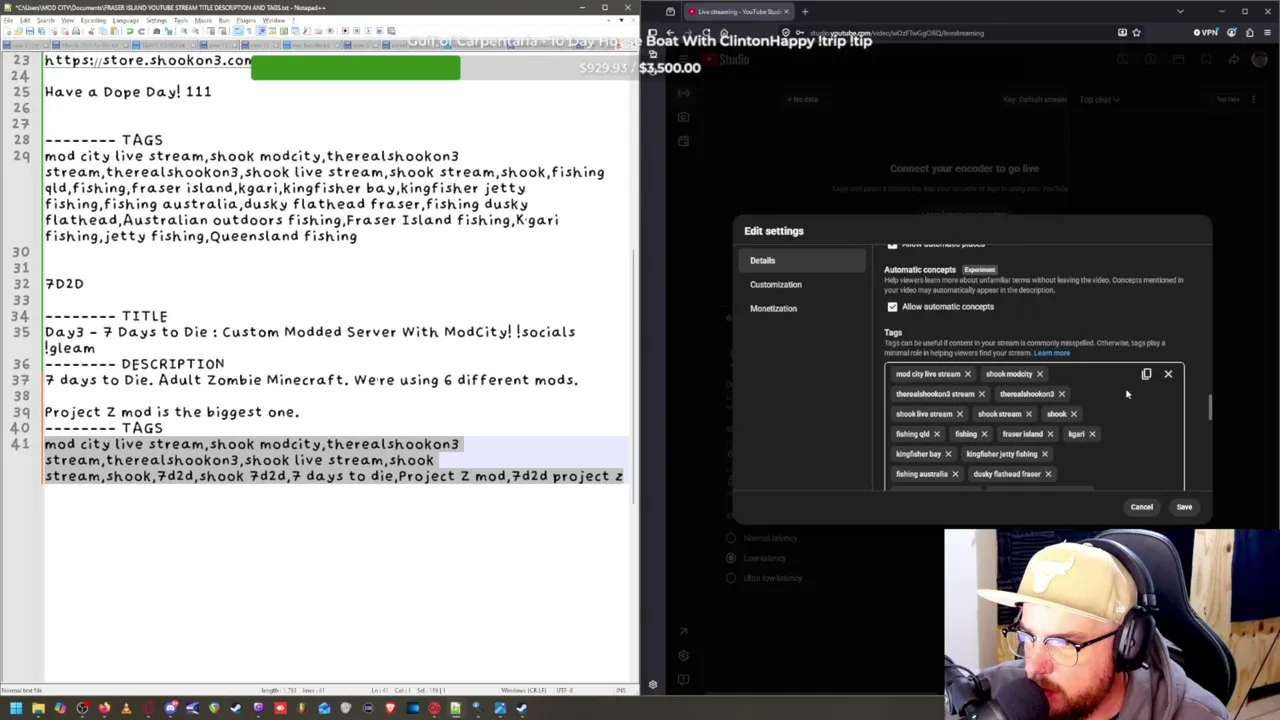Uncheck Allow automatic concepts
This screenshot has width=1280, height=720.
(892, 307)
